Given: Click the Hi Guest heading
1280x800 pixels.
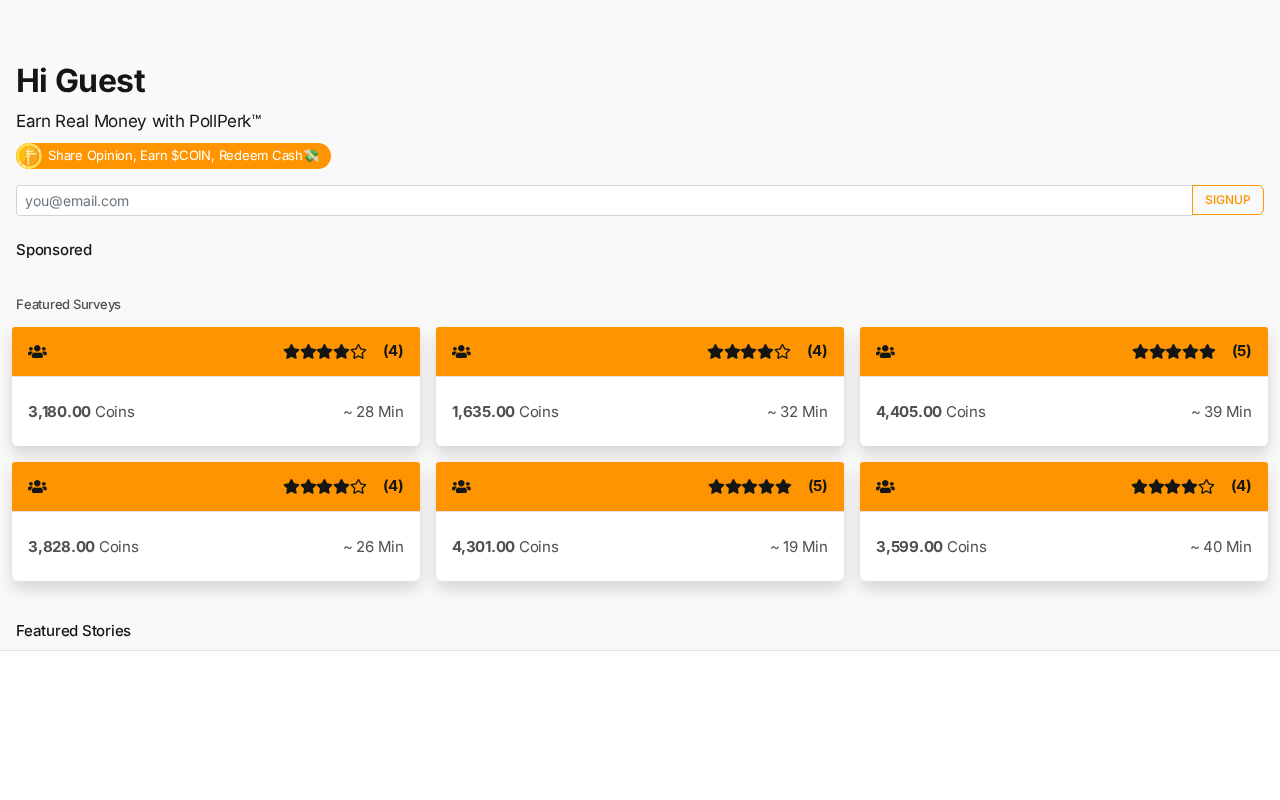Looking at the screenshot, I should (x=81, y=80).
